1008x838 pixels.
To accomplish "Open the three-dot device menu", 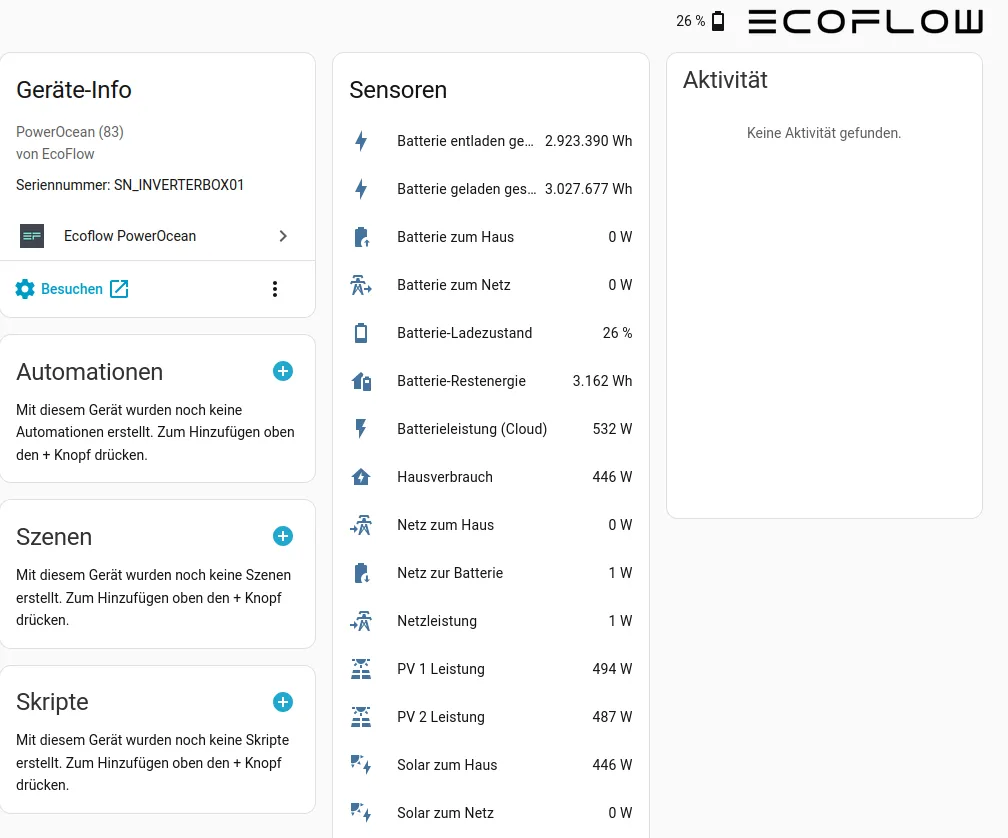I will (x=275, y=289).
